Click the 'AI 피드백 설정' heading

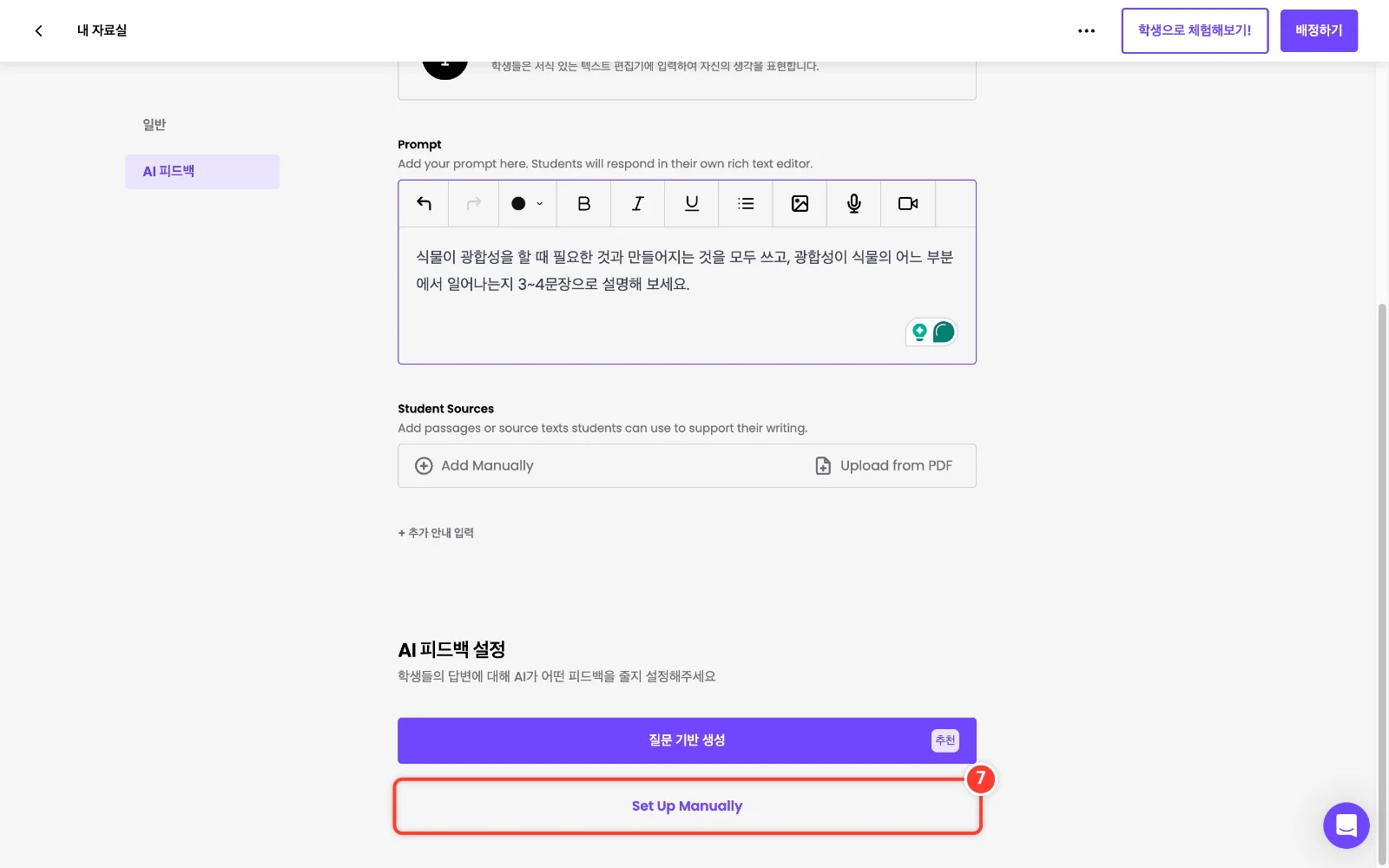[x=451, y=649]
